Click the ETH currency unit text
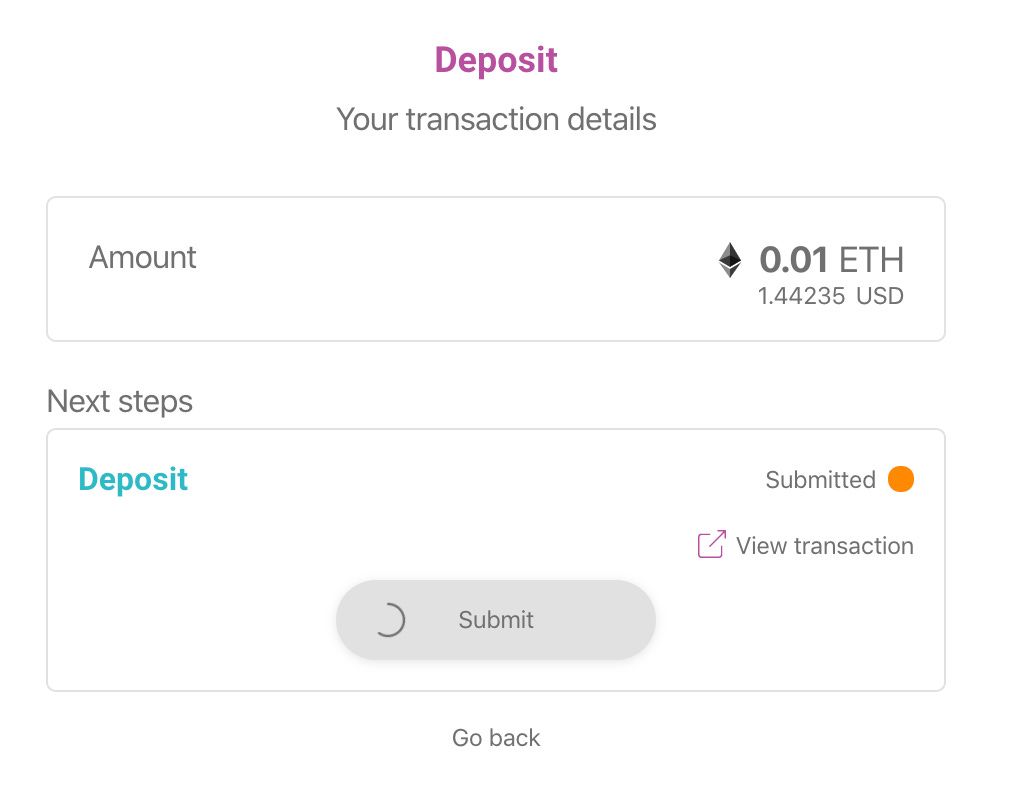The height and width of the screenshot is (804, 1018). [x=871, y=260]
